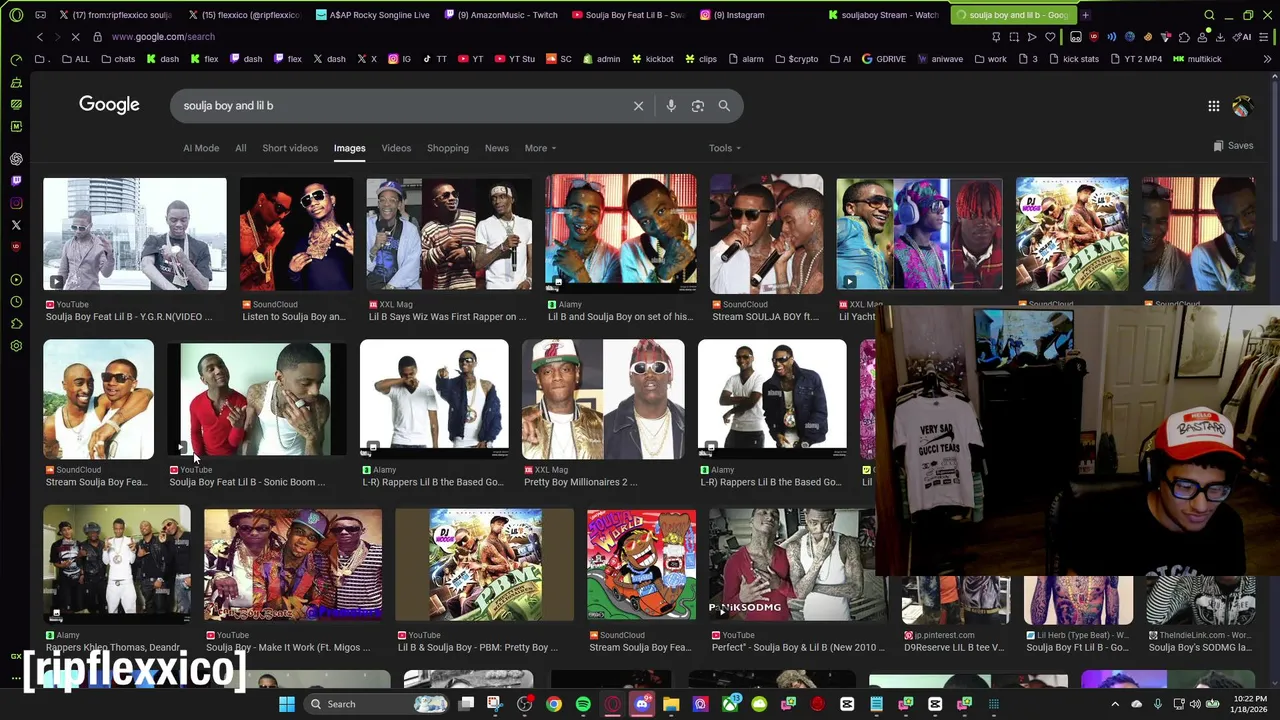The height and width of the screenshot is (720, 1280).
Task: Open the chats bookmarks folder
Action: 118,59
